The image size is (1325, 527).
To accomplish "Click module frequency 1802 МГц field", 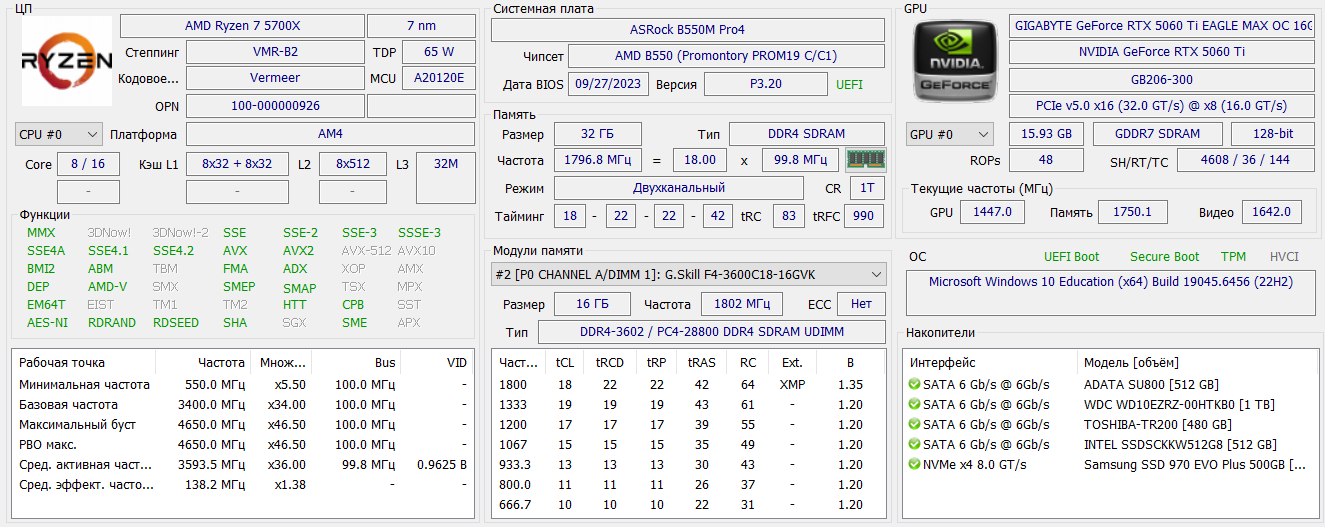I will [742, 304].
